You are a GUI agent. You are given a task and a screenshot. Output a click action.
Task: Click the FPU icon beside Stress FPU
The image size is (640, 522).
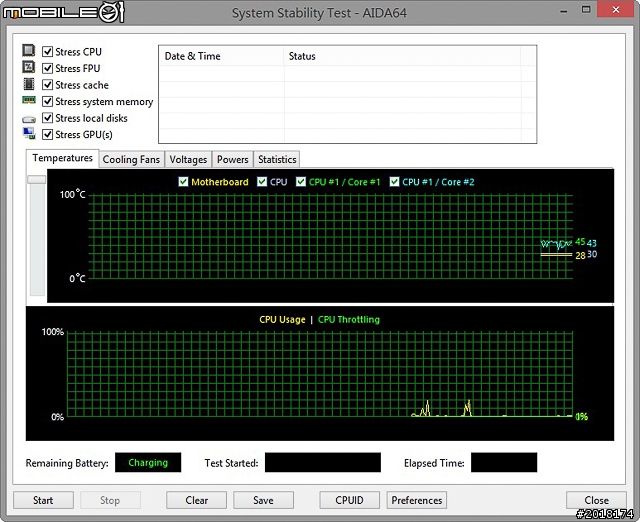pos(29,67)
